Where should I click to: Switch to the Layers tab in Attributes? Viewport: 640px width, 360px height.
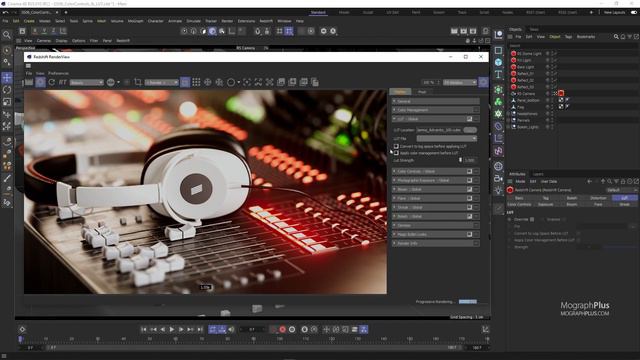(538, 174)
